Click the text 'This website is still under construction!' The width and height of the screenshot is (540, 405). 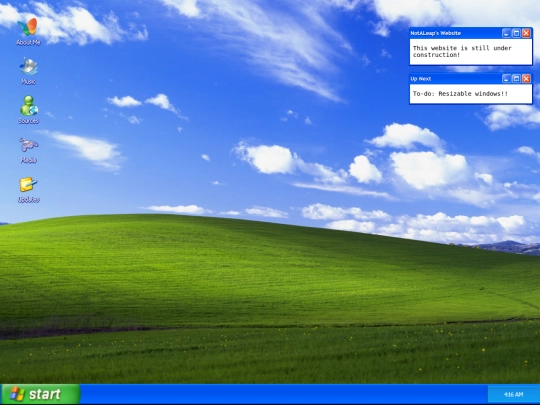click(x=462, y=51)
